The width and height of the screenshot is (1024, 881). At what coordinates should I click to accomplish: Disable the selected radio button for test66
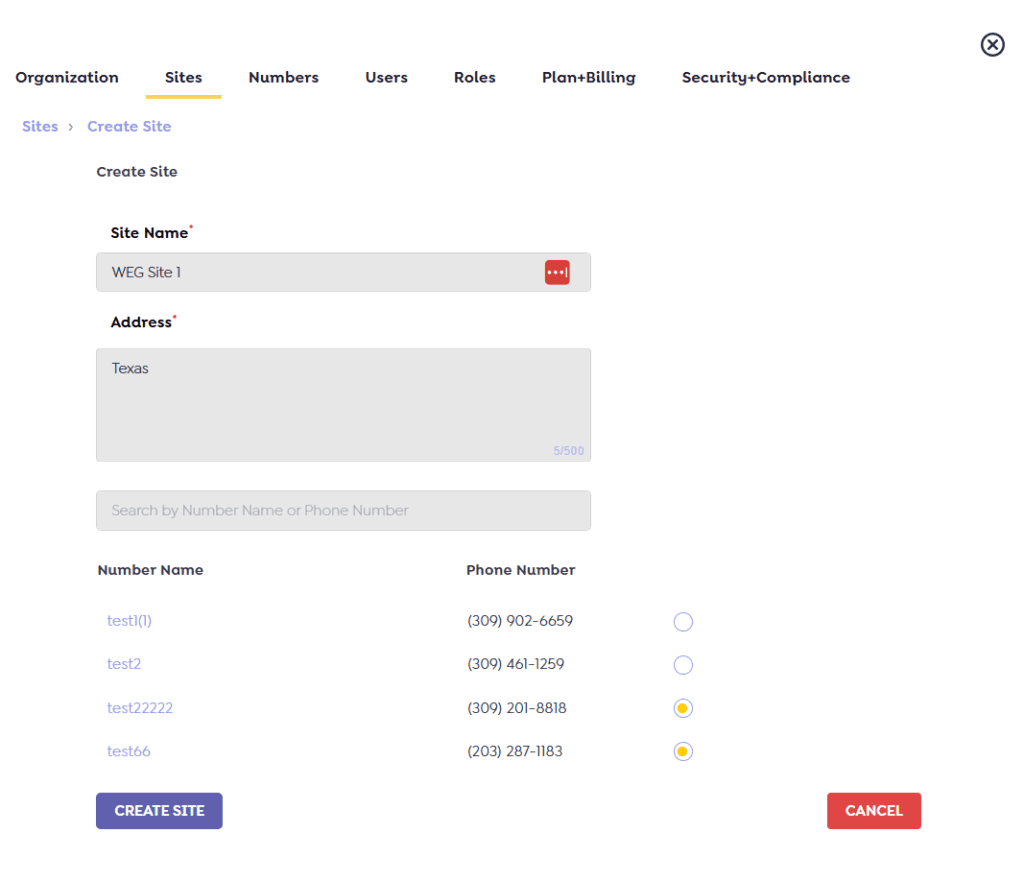pyautogui.click(x=683, y=751)
